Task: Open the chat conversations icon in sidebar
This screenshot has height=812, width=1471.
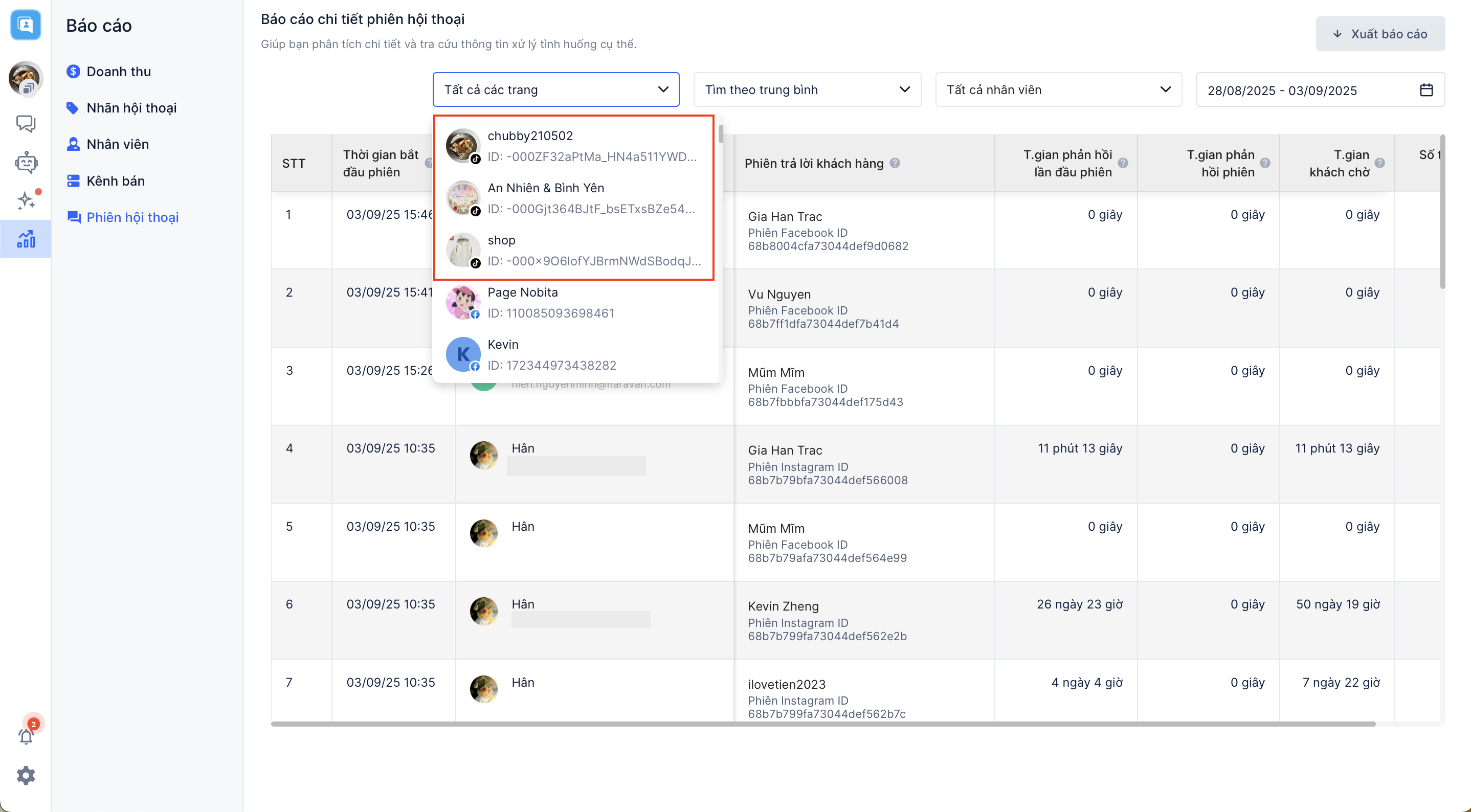Action: [x=26, y=123]
